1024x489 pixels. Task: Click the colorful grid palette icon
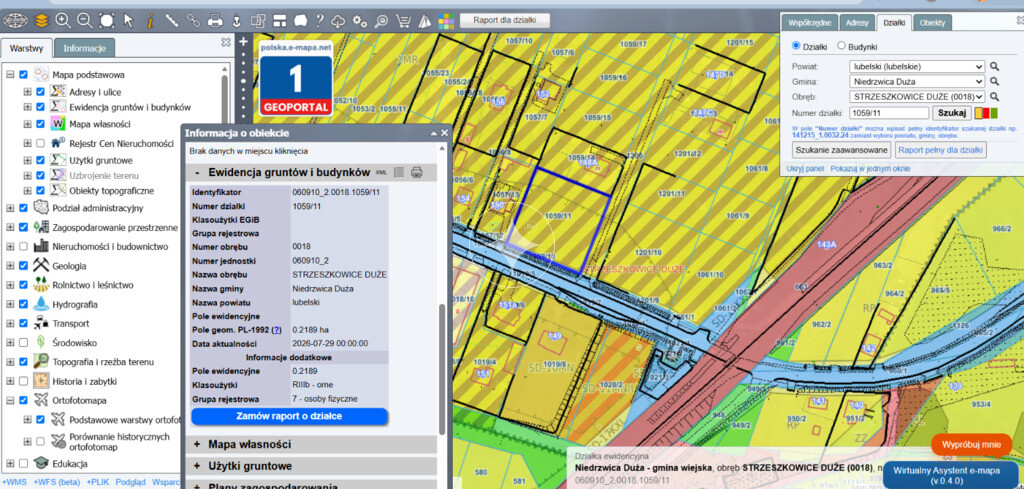coord(446,21)
